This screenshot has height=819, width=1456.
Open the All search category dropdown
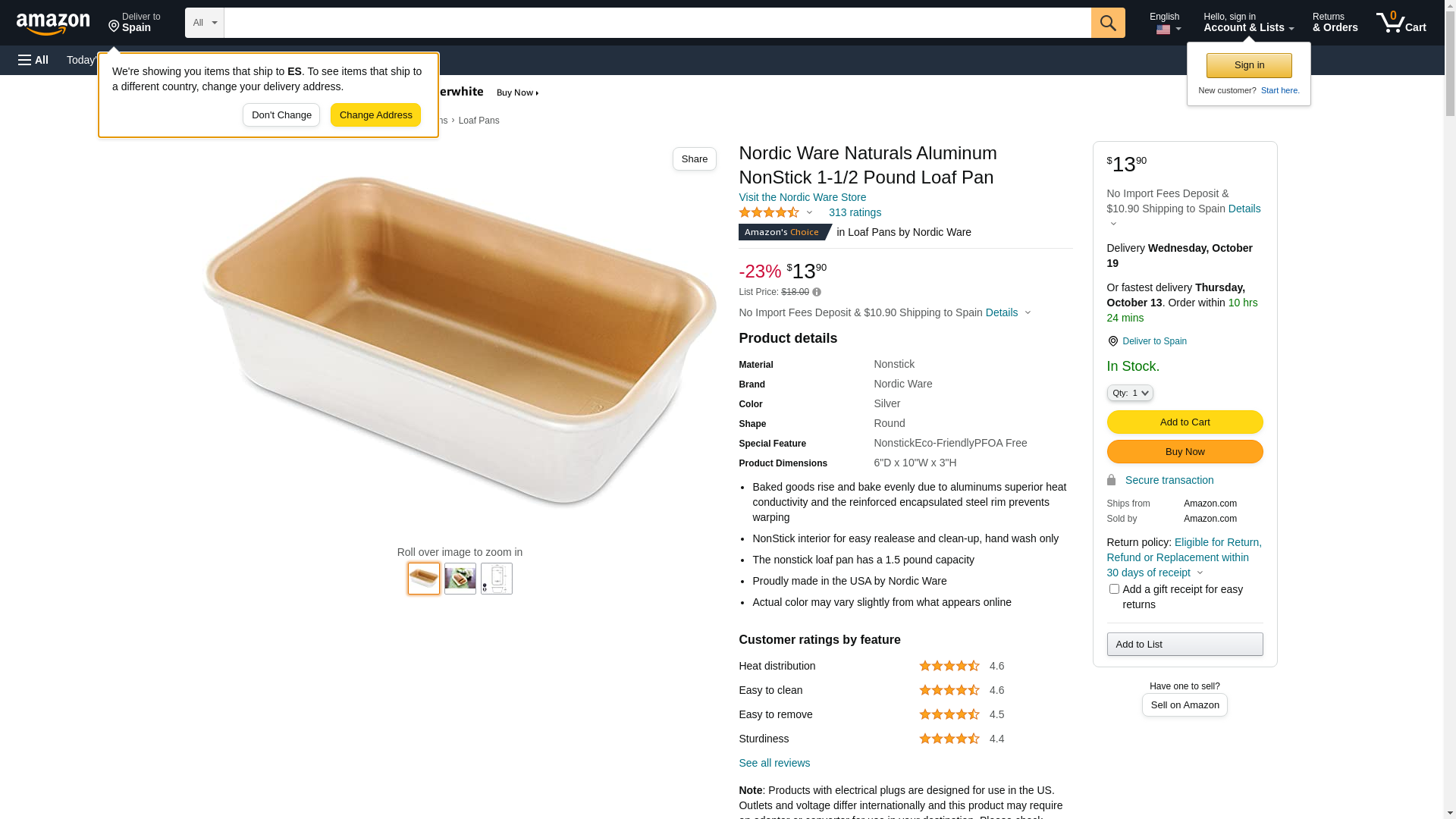[204, 23]
